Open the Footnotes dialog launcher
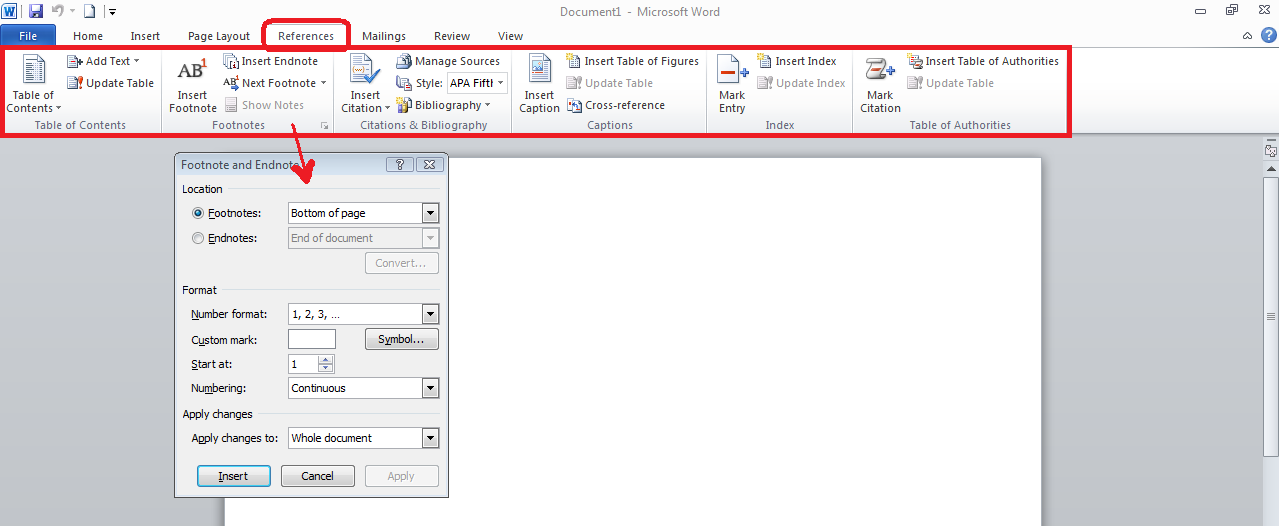Image resolution: width=1279 pixels, height=526 pixels. tap(324, 126)
